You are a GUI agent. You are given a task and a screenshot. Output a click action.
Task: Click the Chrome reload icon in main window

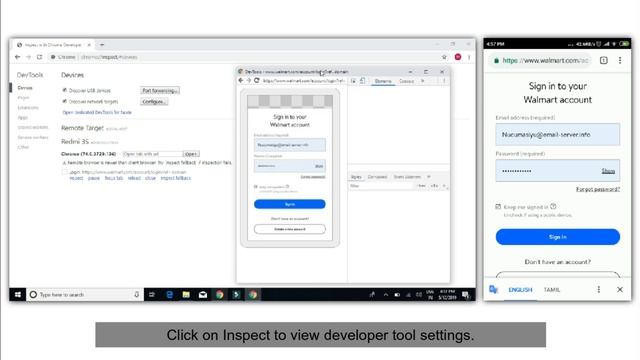click(x=39, y=57)
